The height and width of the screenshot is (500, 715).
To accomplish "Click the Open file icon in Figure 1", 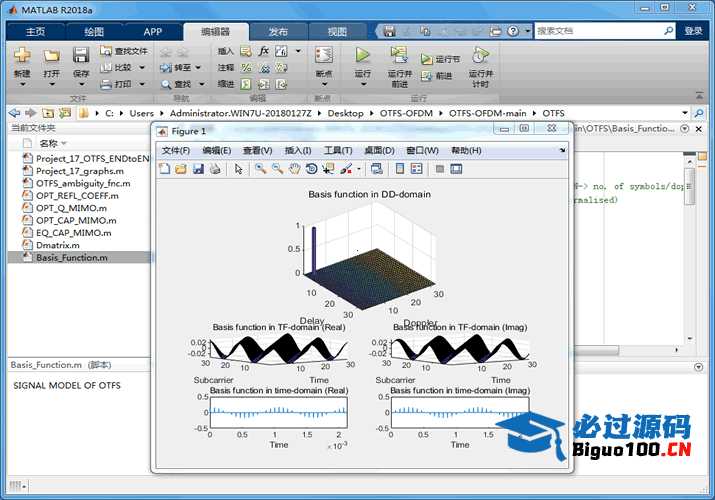I will [x=181, y=169].
